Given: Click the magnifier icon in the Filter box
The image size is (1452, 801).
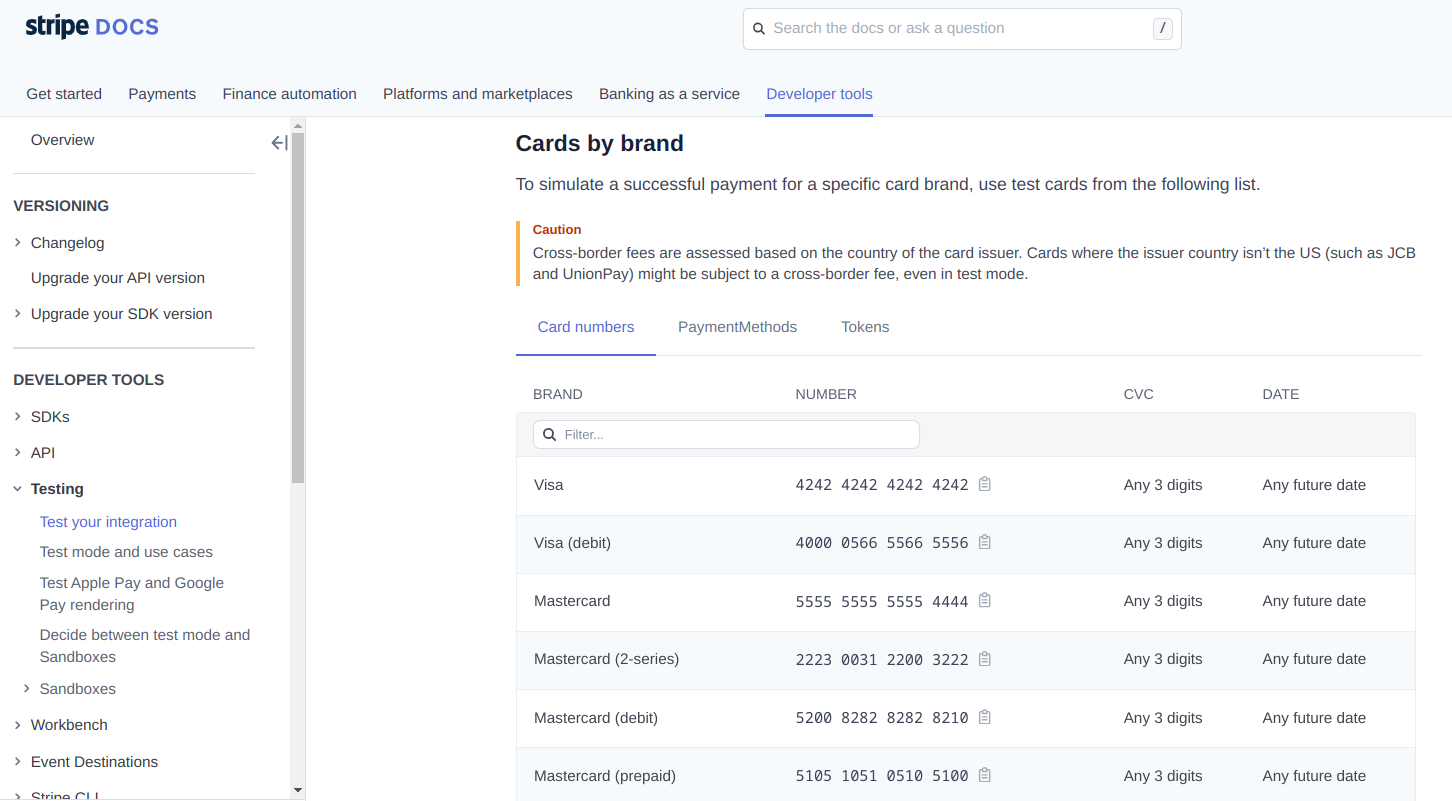Looking at the screenshot, I should (549, 434).
